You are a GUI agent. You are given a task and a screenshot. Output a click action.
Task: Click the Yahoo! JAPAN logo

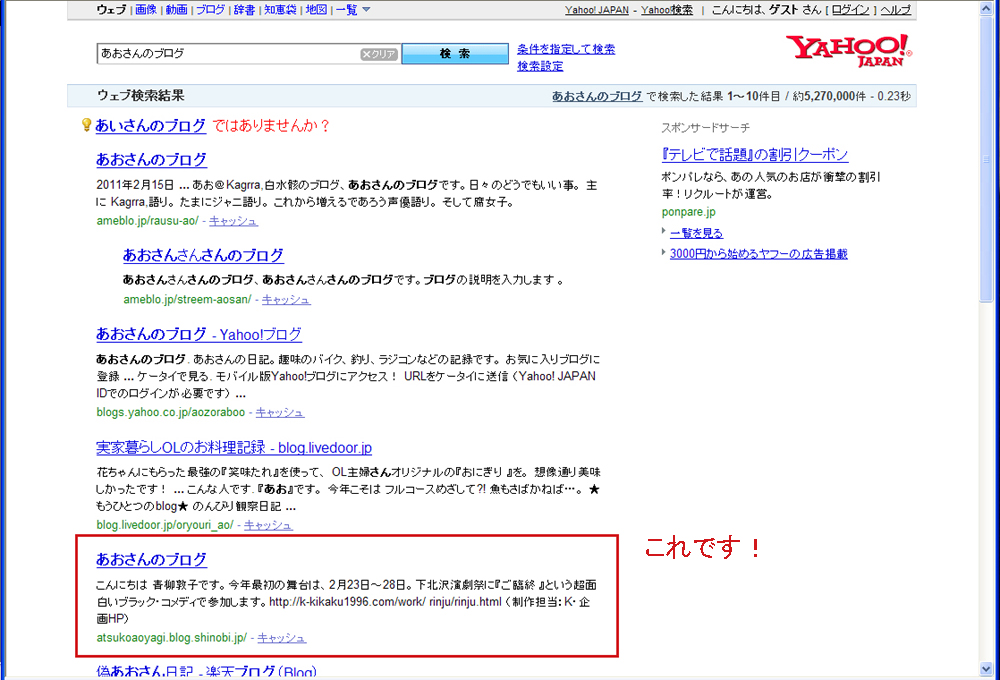pos(849,50)
